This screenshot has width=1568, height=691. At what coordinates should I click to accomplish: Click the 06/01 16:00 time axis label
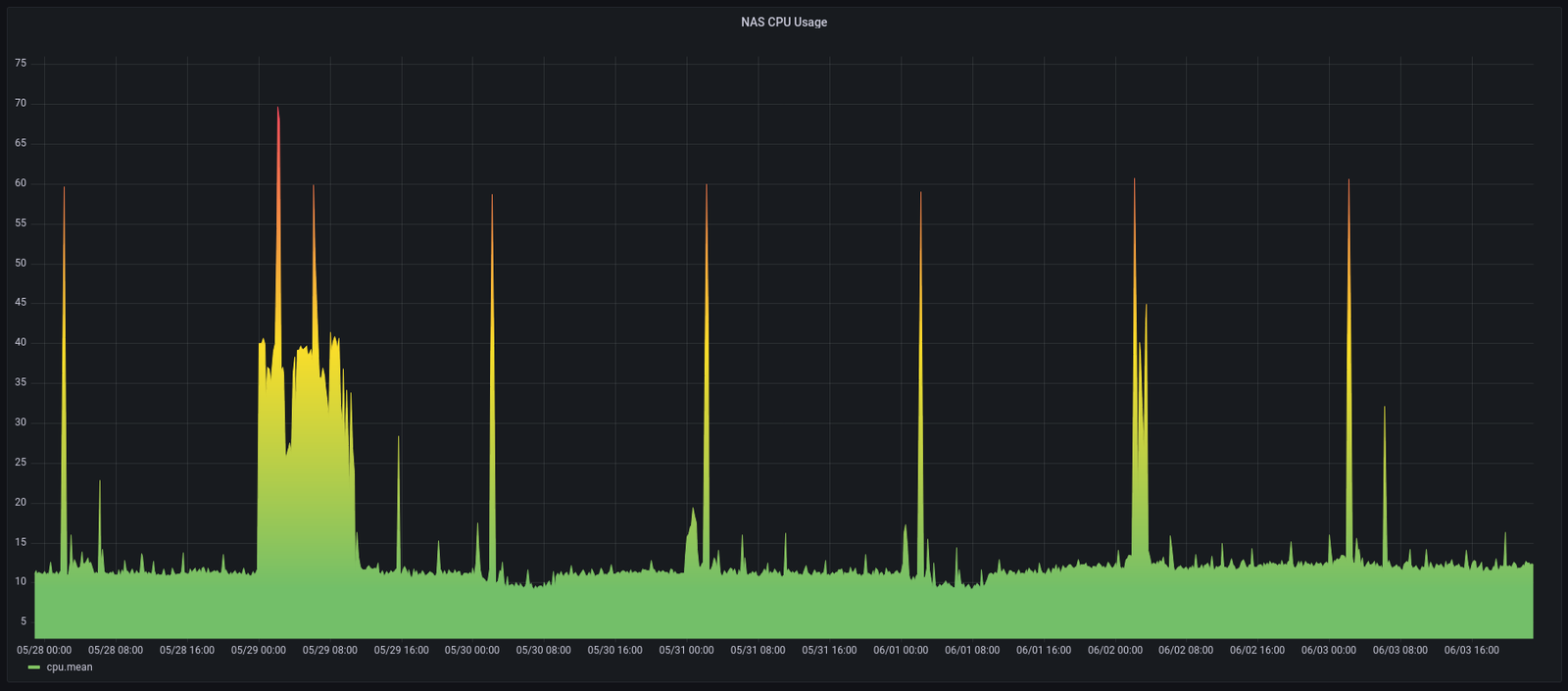(1044, 650)
